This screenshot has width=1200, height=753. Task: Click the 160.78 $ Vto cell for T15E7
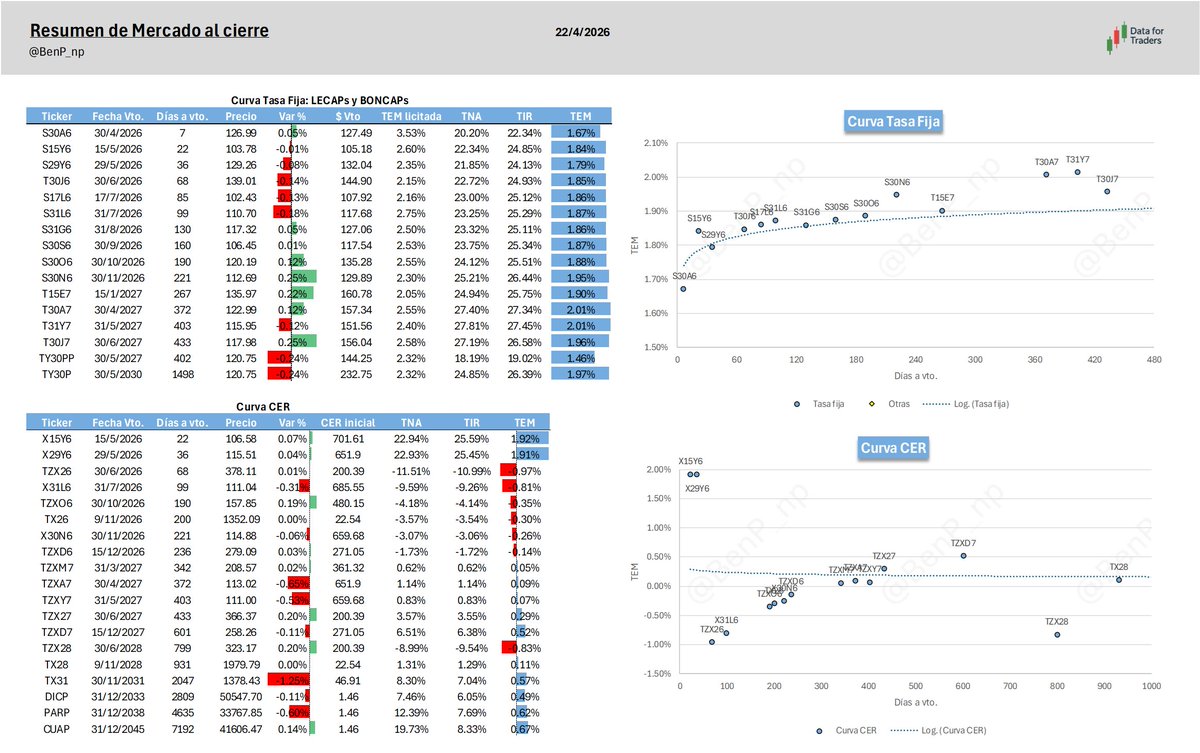(x=355, y=293)
